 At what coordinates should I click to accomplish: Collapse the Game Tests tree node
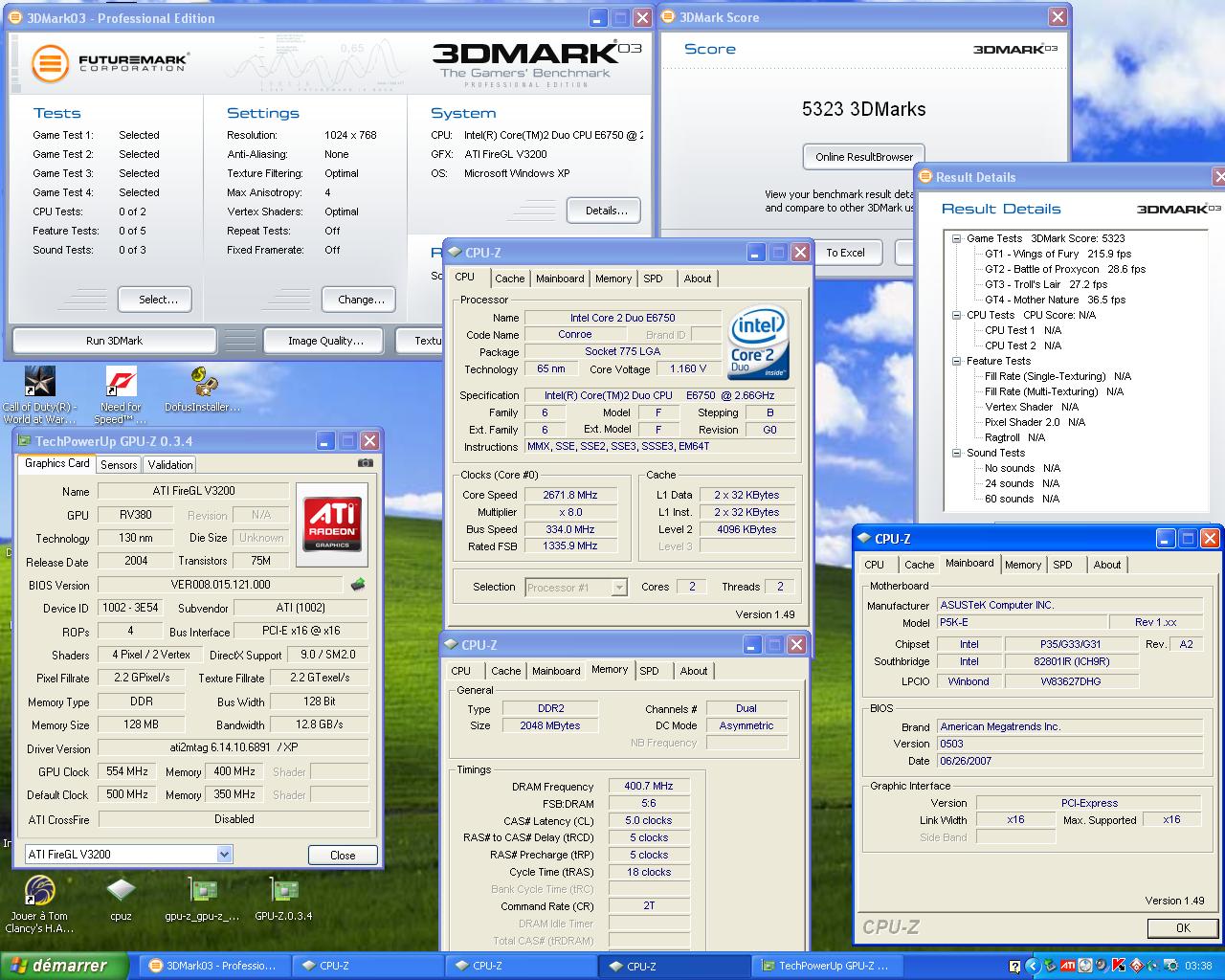[x=956, y=238]
